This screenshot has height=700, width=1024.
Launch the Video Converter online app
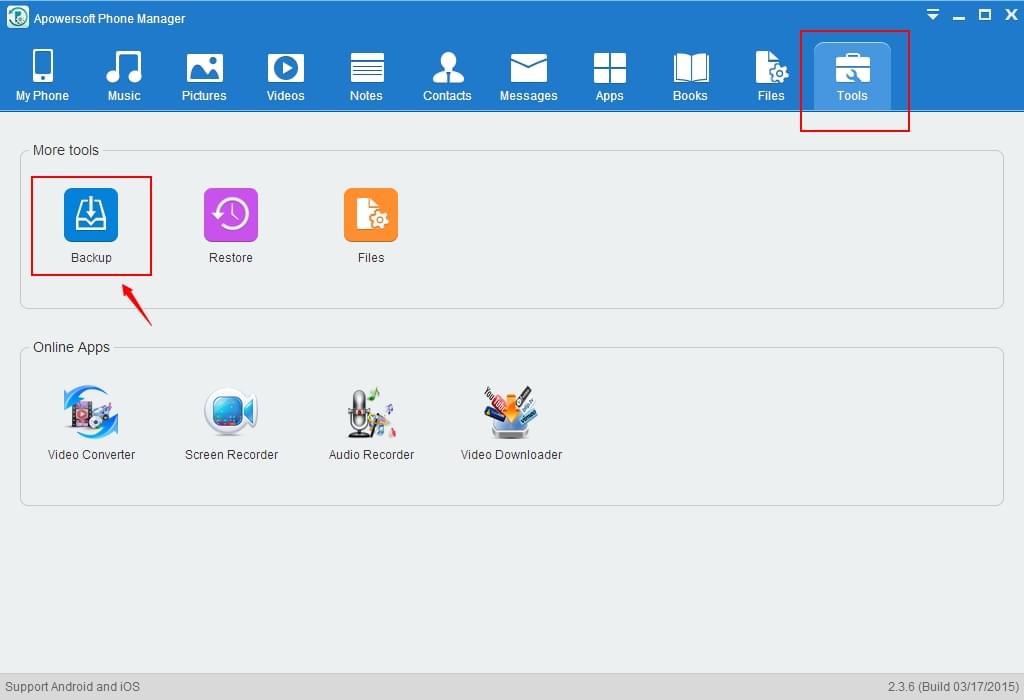click(91, 413)
